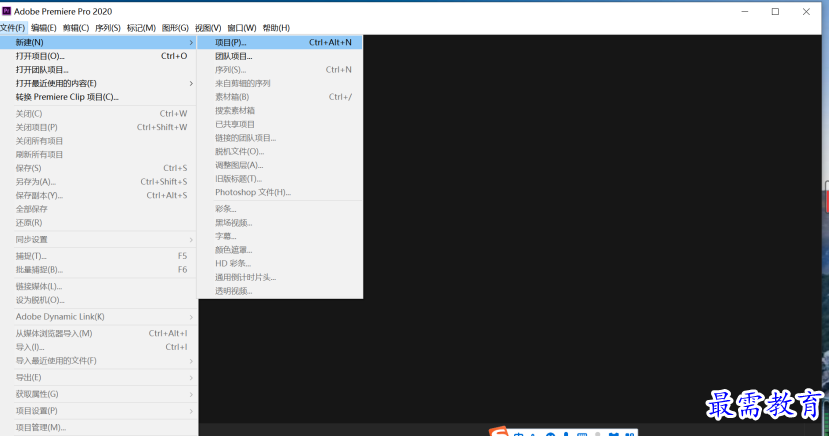Click 关闭项目(P) in File menu
Viewport: 830px width, 436px height.
coord(99,128)
